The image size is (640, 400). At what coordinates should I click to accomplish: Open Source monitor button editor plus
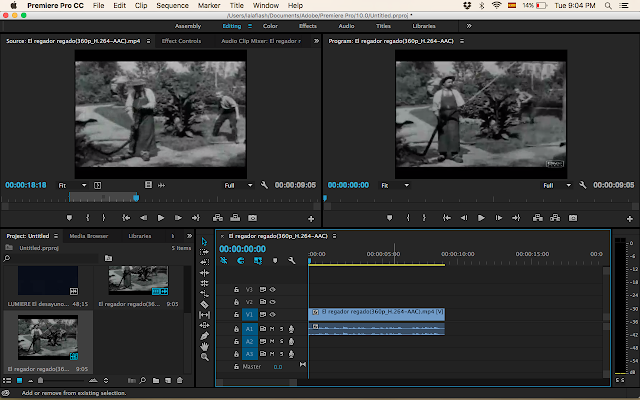311,219
